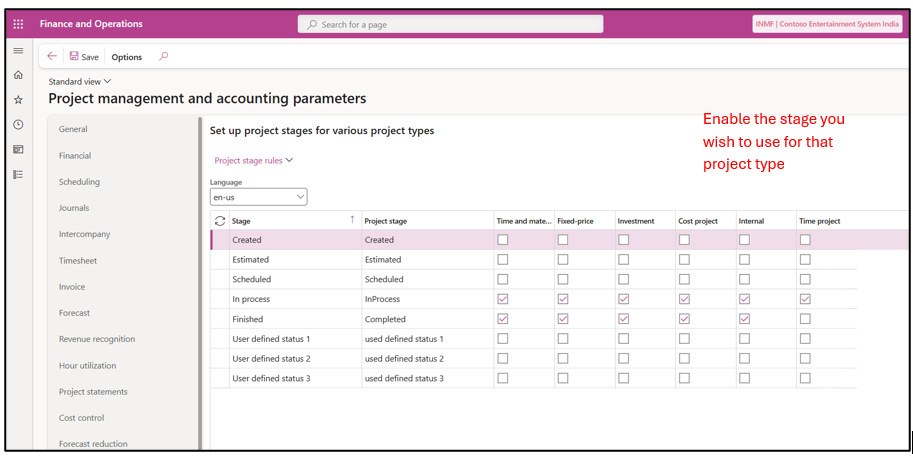Open the Financial tab
Screen dimensions: 913x457
pyautogui.click(x=75, y=155)
